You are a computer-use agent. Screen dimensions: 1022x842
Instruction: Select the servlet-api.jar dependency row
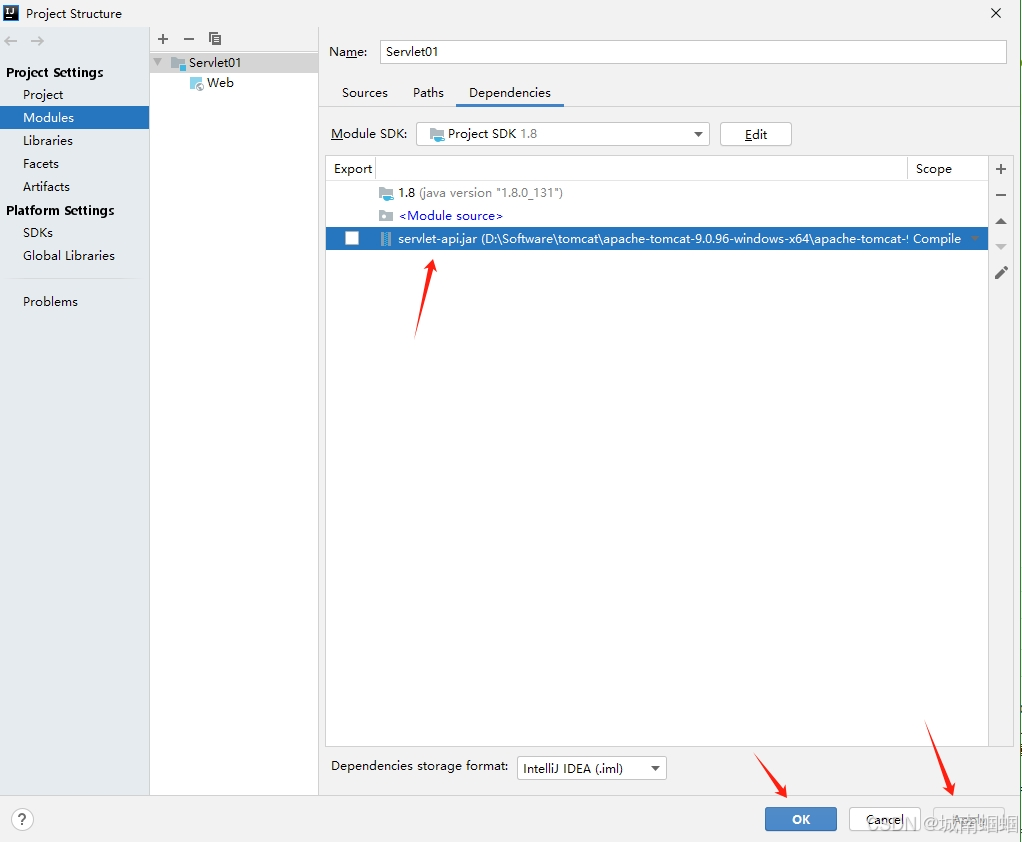click(657, 239)
